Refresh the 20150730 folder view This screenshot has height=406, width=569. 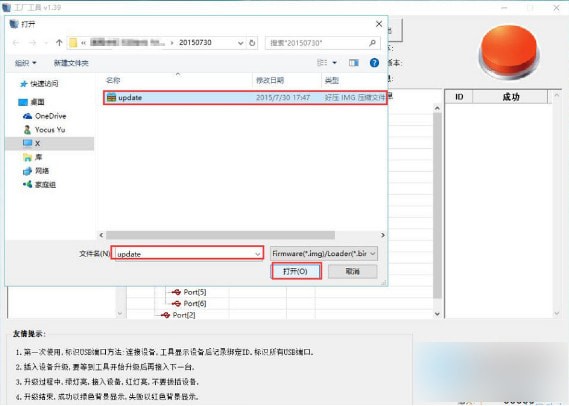click(252, 43)
